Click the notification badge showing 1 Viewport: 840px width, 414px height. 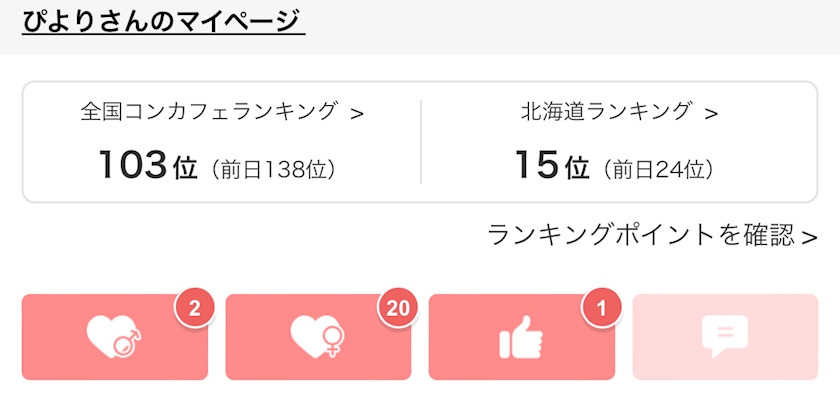pyautogui.click(x=602, y=309)
